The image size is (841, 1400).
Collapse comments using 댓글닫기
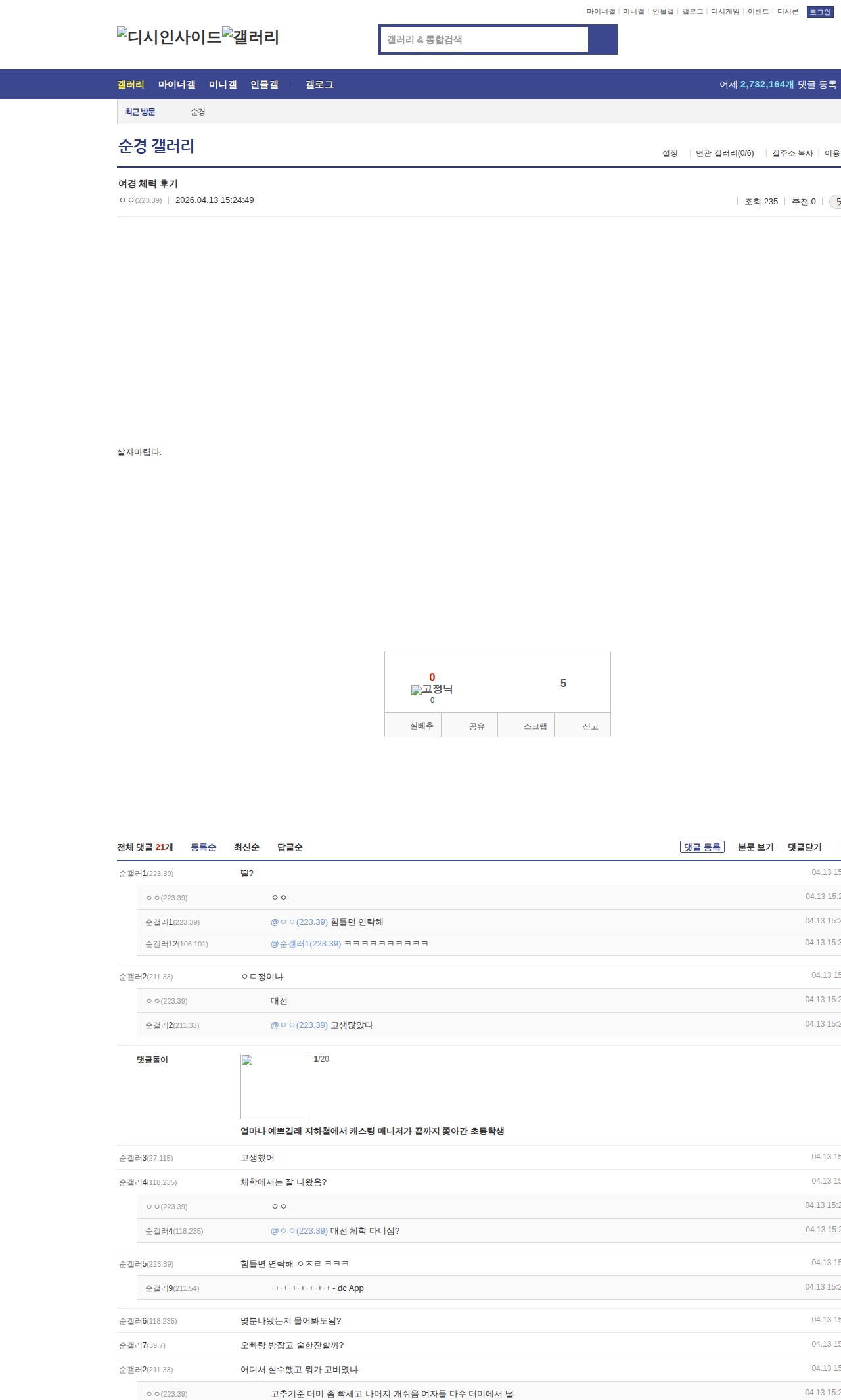pyautogui.click(x=804, y=847)
